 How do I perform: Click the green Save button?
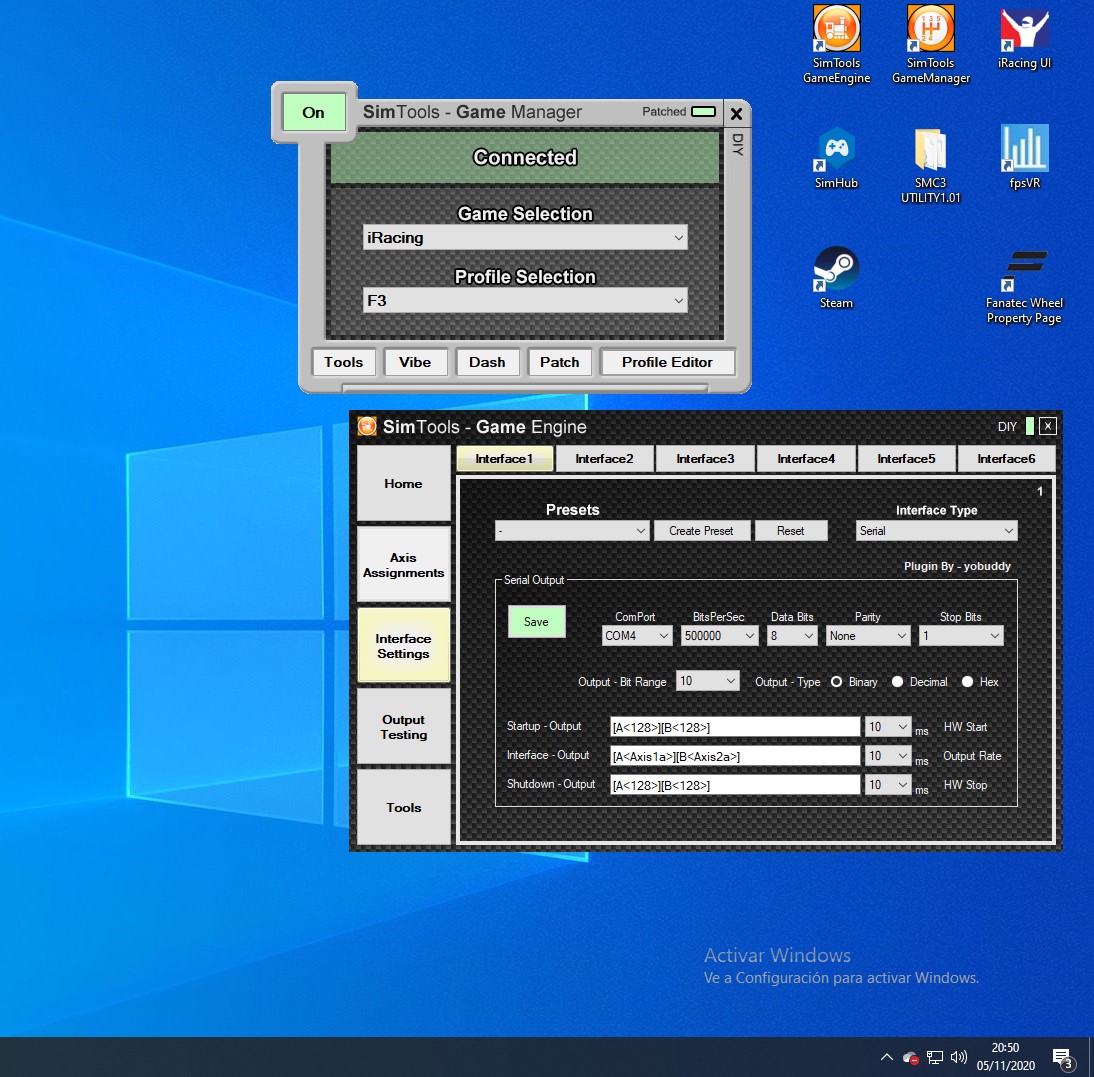(x=536, y=622)
